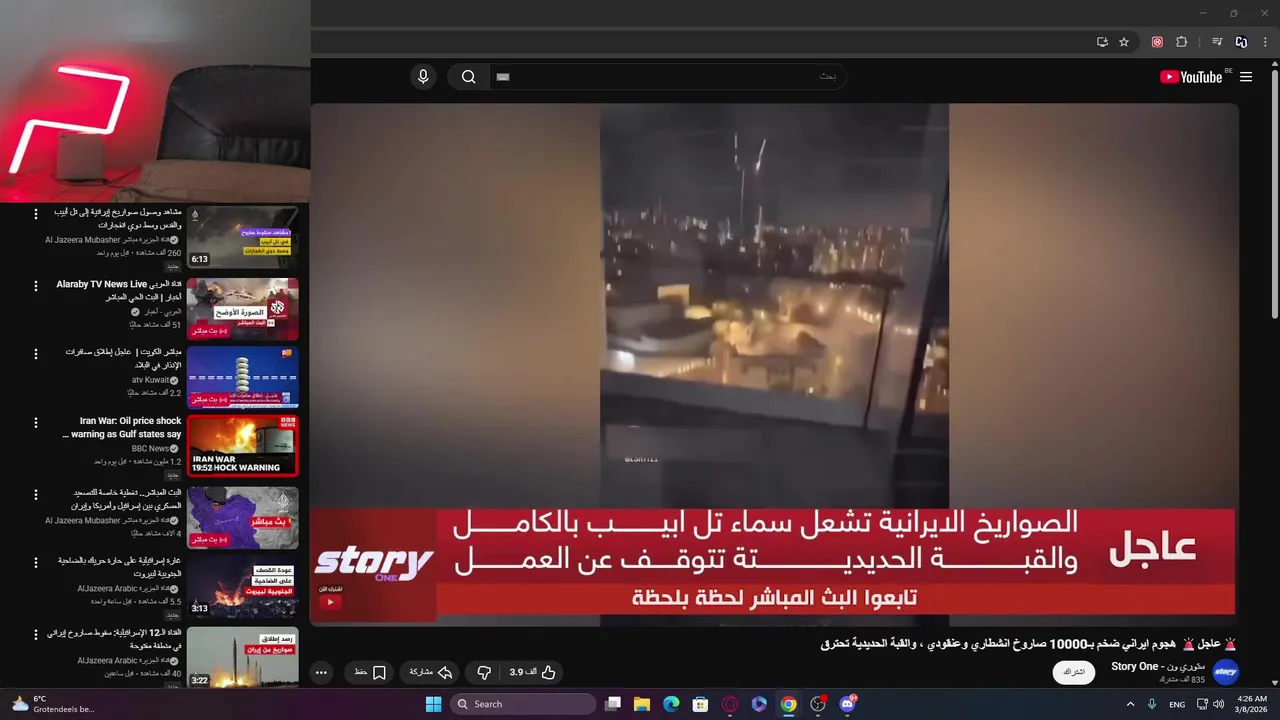The height and width of the screenshot is (720, 1280).
Task: Open the Story One channel avatar
Action: pos(1226,672)
